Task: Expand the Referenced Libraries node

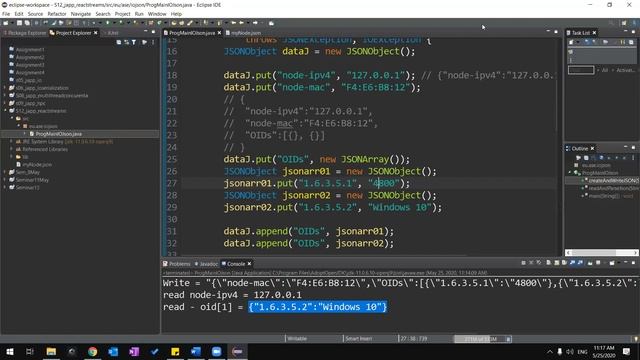Action: (x=11, y=149)
